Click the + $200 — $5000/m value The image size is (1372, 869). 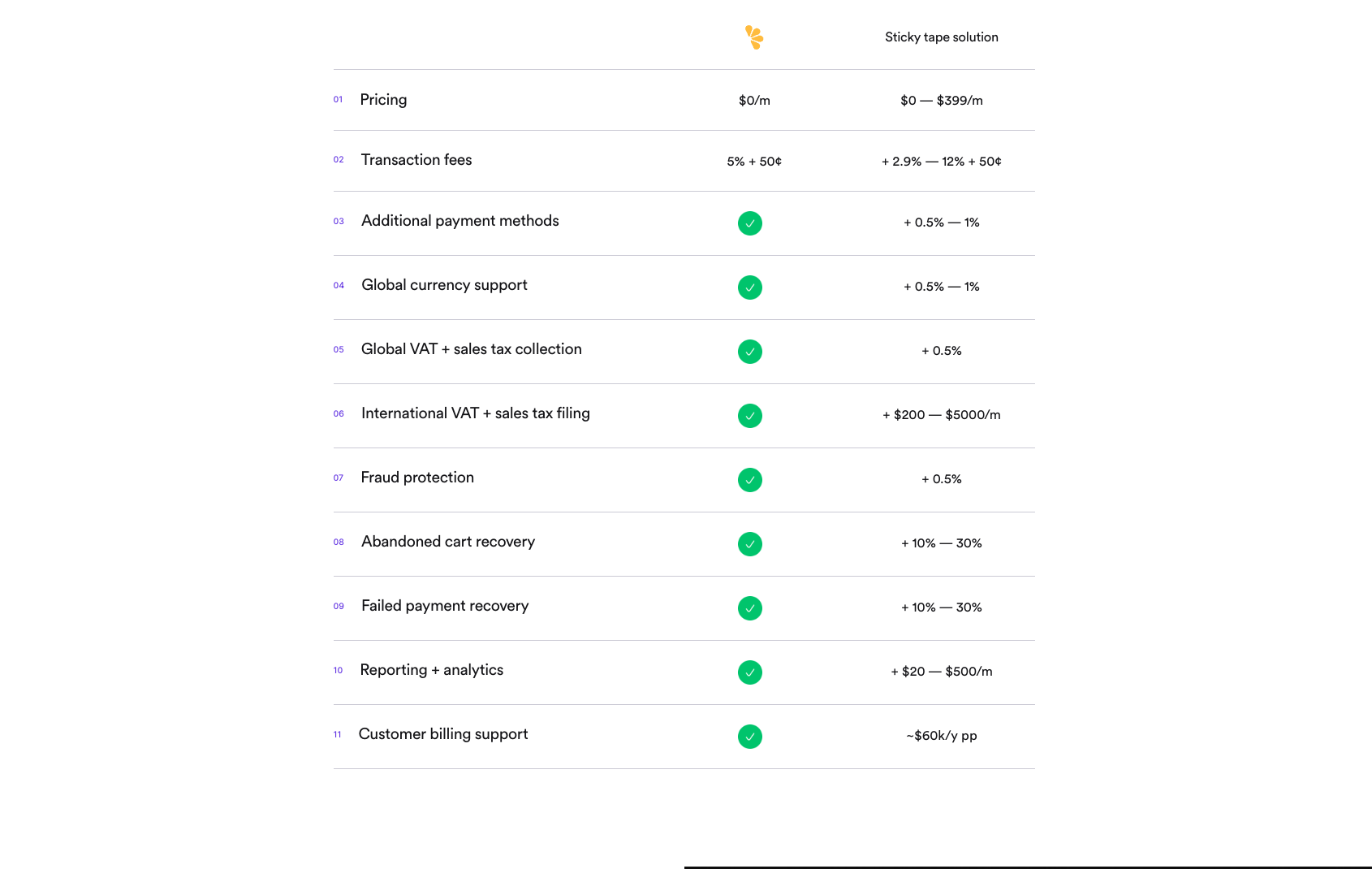point(942,415)
